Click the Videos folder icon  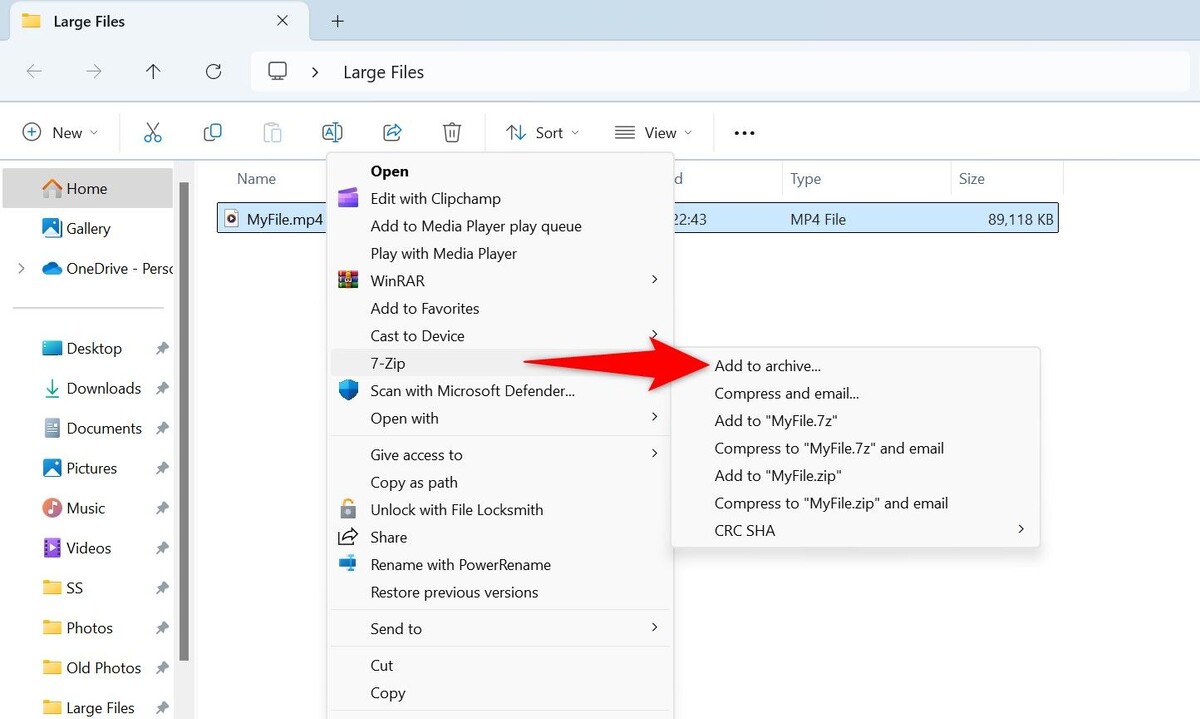(x=52, y=548)
